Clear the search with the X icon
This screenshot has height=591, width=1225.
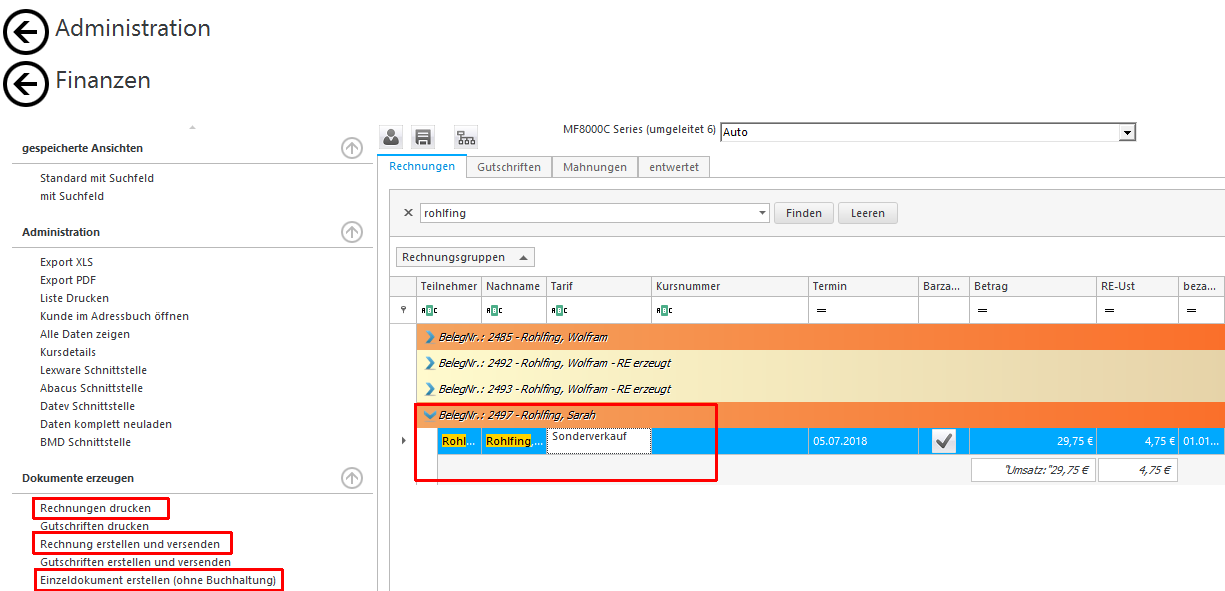408,213
